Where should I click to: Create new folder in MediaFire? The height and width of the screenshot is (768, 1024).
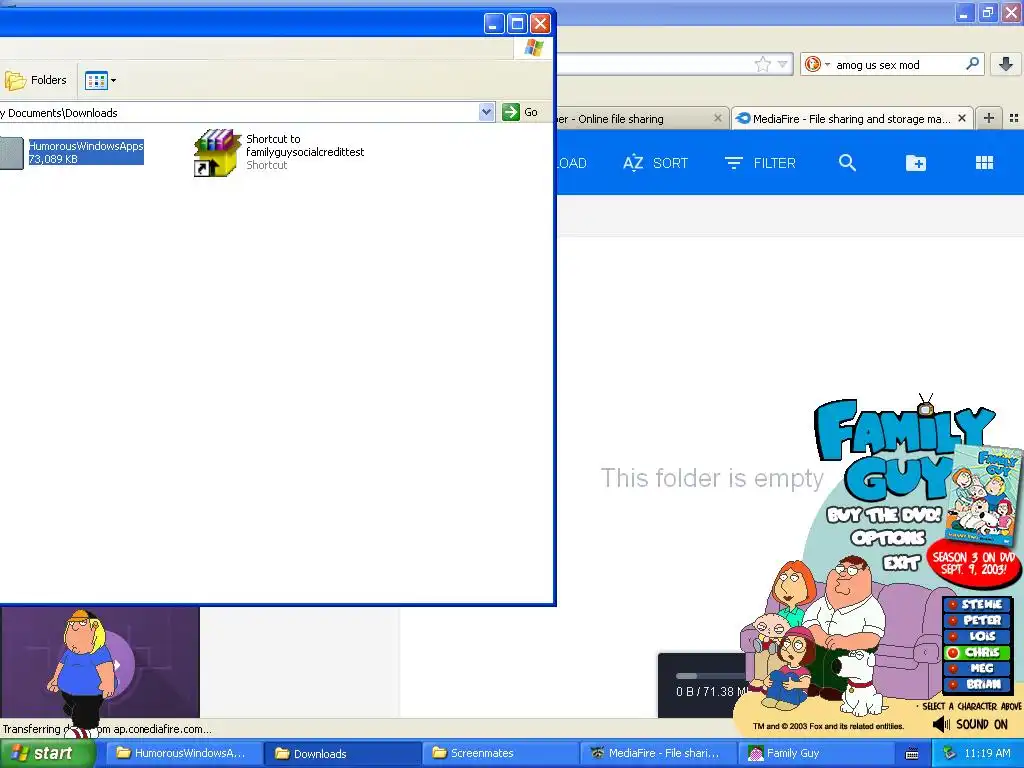pyautogui.click(x=916, y=163)
